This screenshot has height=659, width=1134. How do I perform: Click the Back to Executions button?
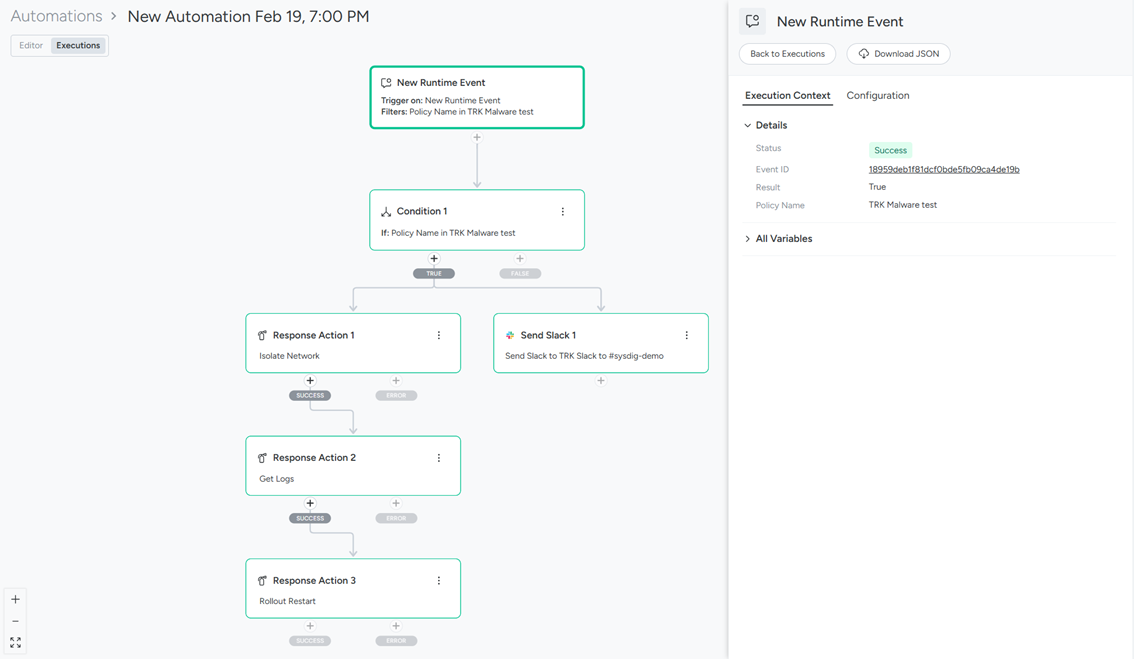tap(787, 54)
